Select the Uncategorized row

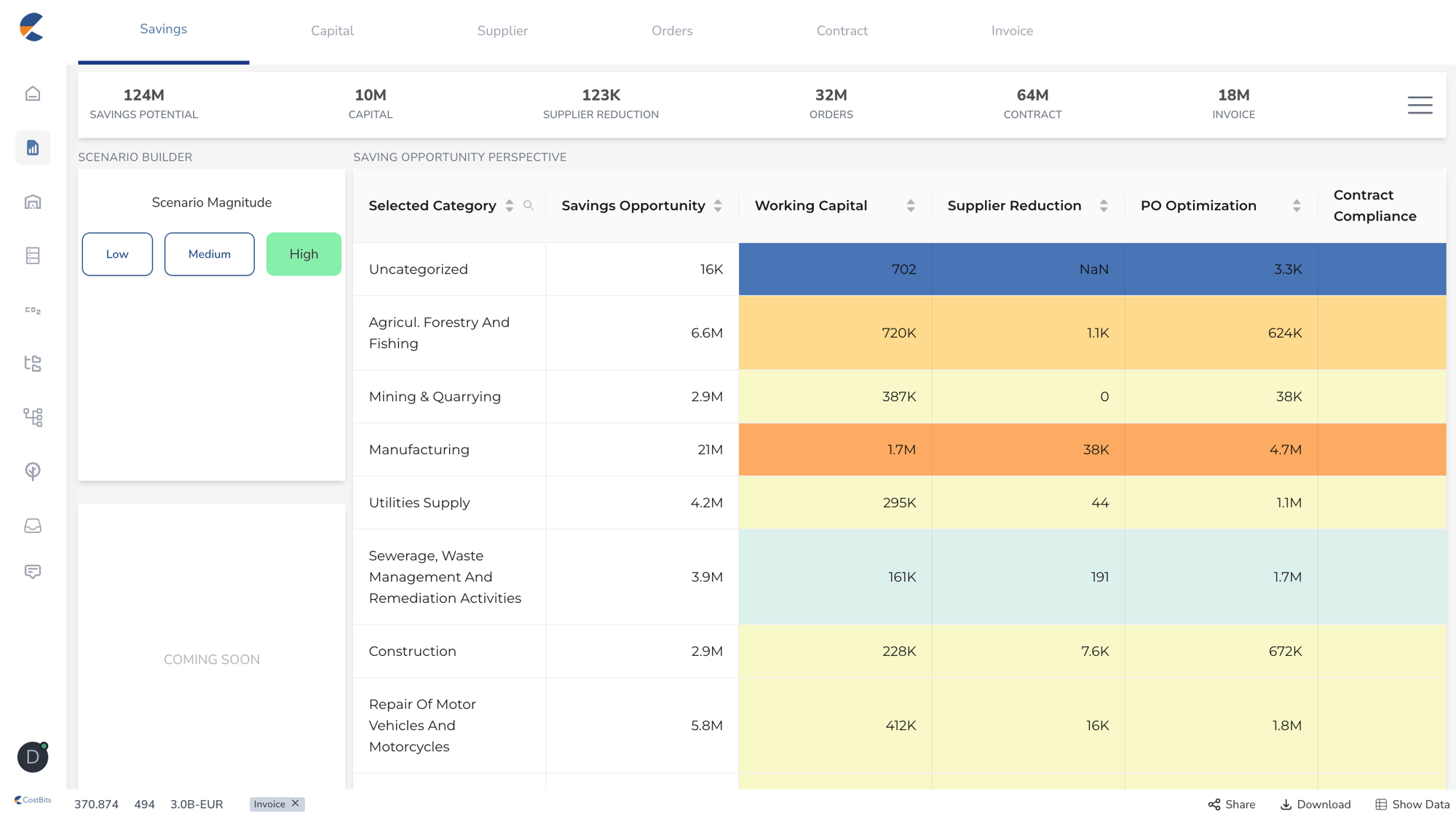click(x=900, y=269)
